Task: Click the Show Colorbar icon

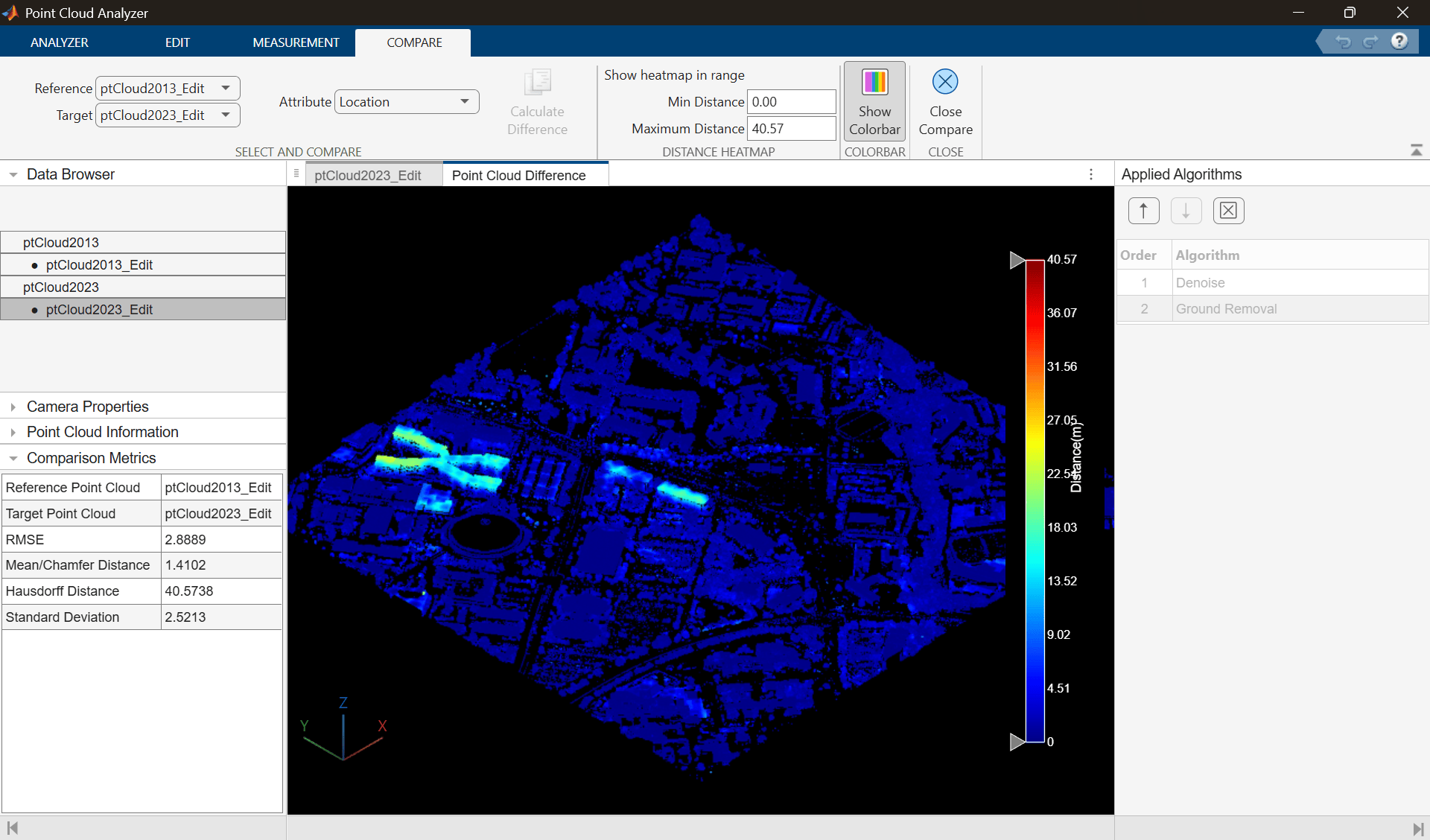Action: click(874, 82)
